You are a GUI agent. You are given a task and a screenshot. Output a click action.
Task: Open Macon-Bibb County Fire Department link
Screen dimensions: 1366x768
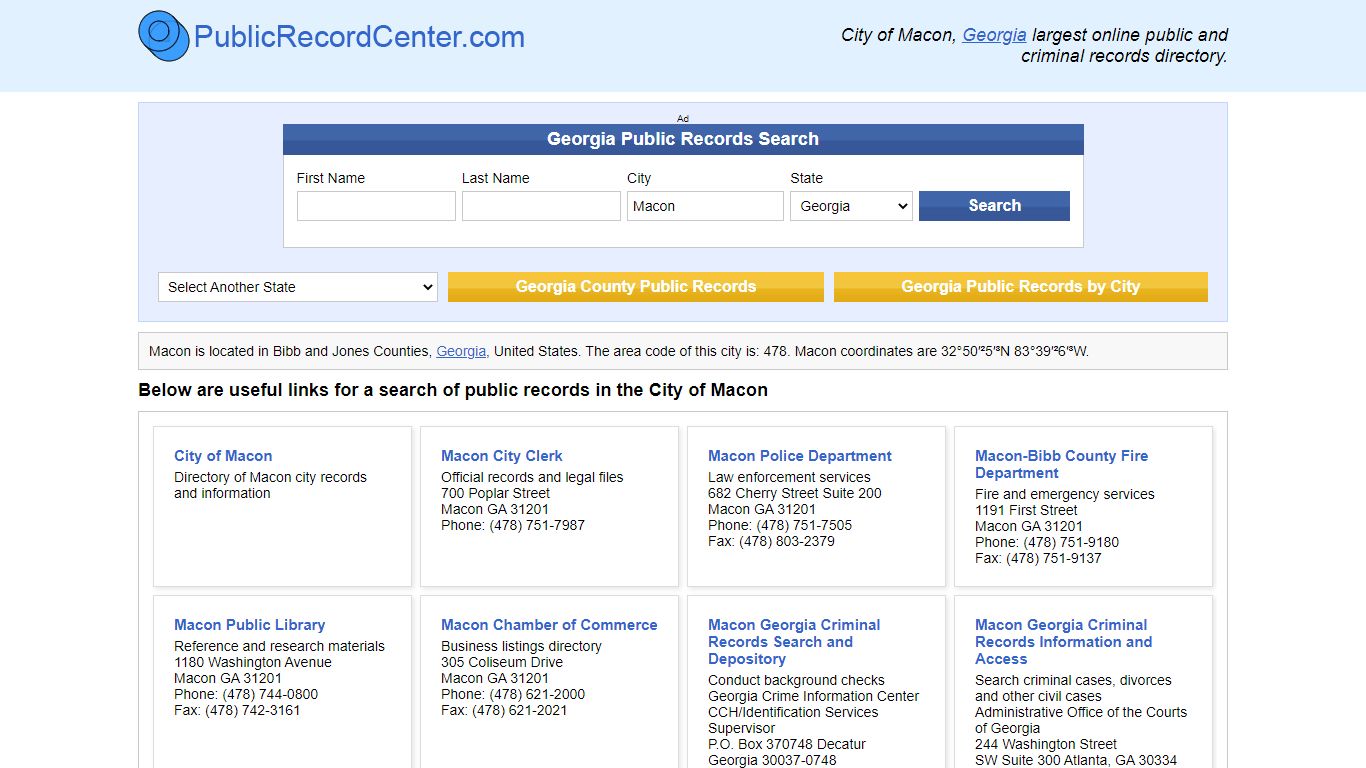coord(1061,464)
